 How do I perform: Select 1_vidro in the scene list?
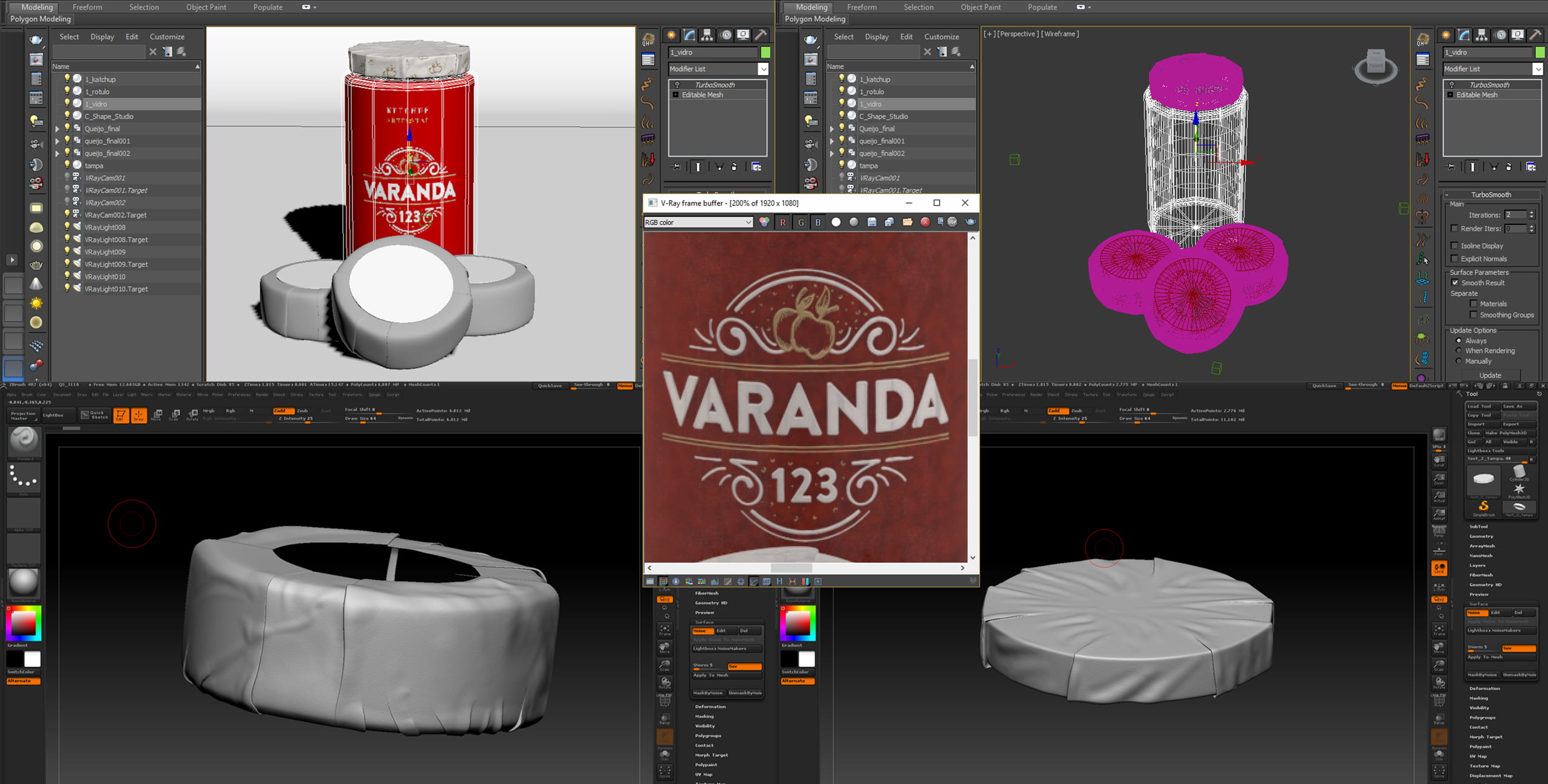tap(95, 103)
